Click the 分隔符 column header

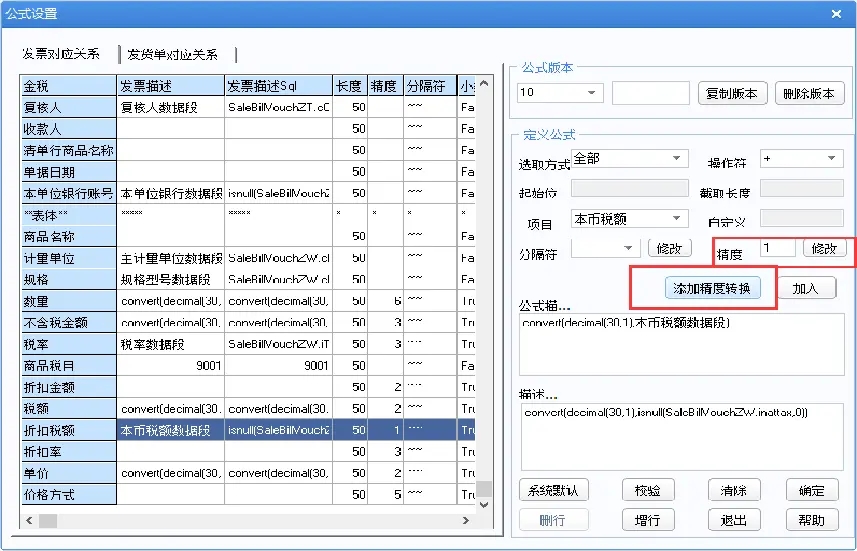(430, 86)
